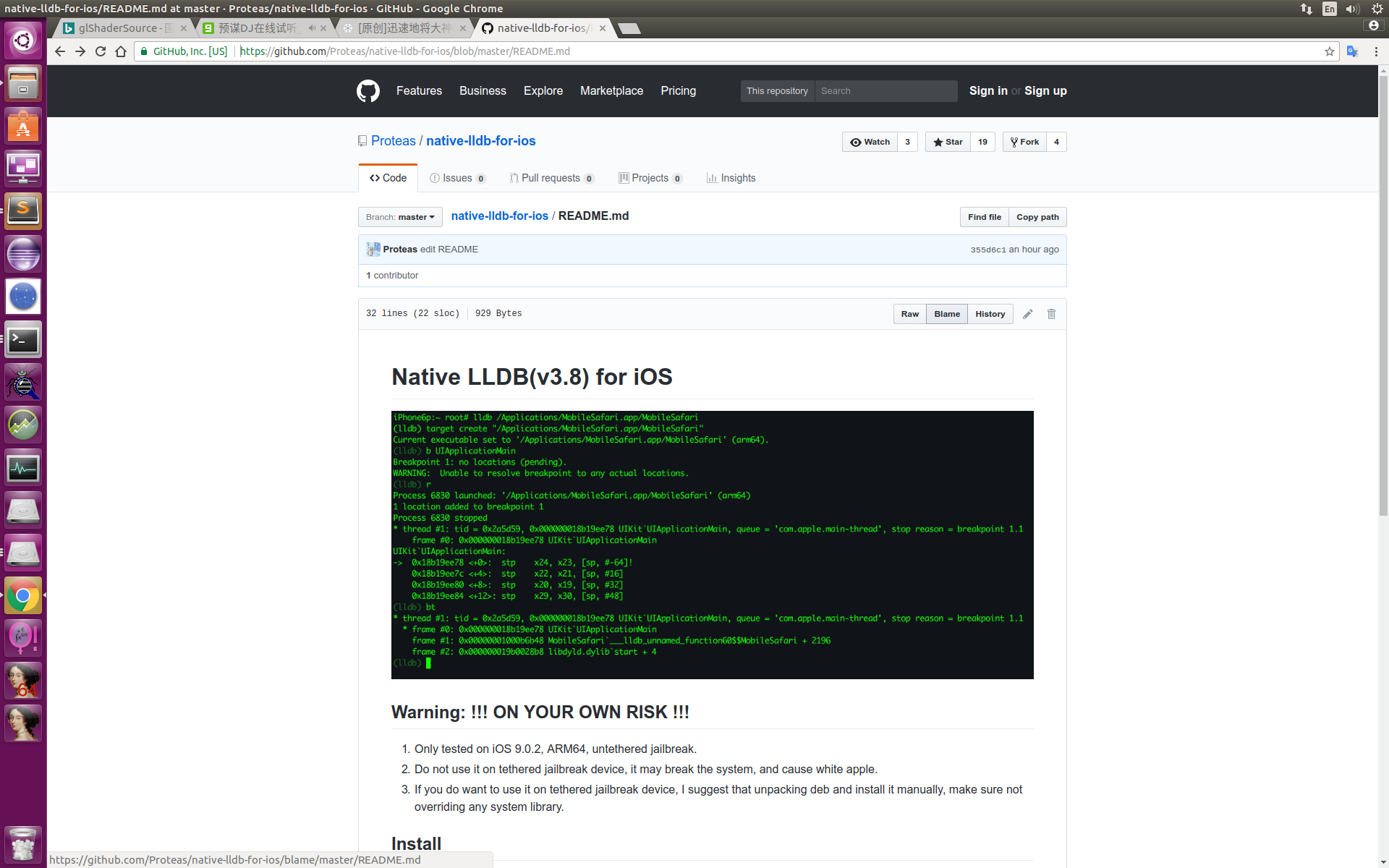The image size is (1389, 868).
Task: Watch this repository
Action: 870,142
